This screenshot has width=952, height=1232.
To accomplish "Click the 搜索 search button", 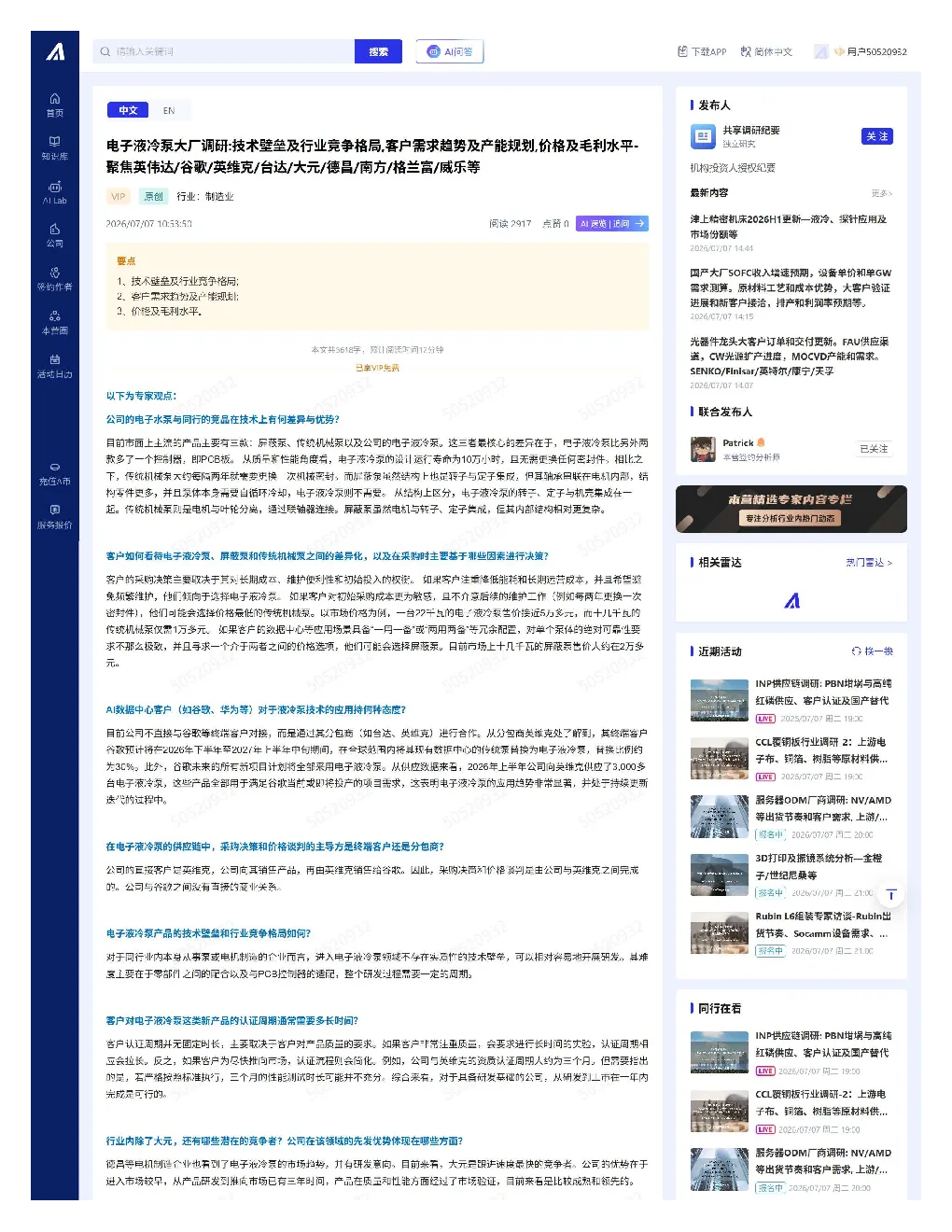I will pyautogui.click(x=378, y=51).
